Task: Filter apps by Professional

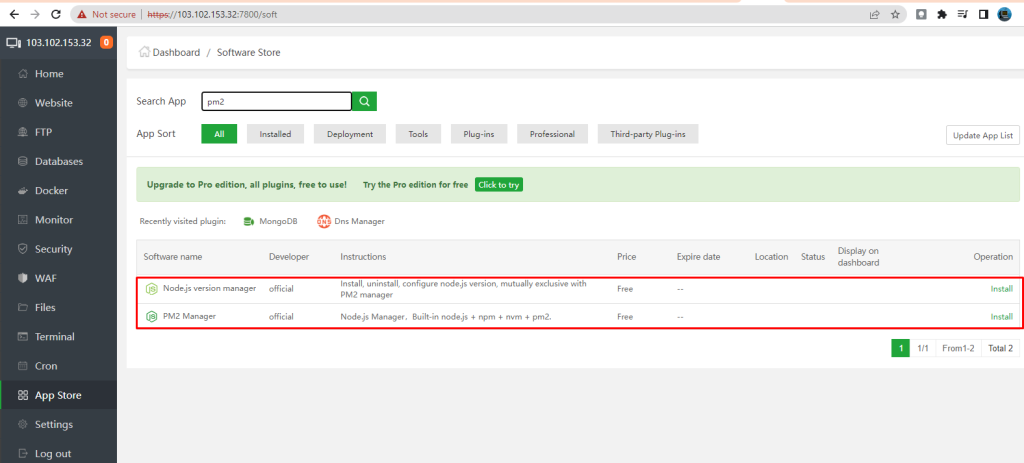Action: [552, 134]
